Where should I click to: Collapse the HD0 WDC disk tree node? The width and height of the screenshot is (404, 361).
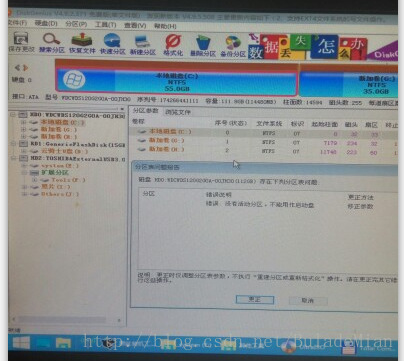13,115
